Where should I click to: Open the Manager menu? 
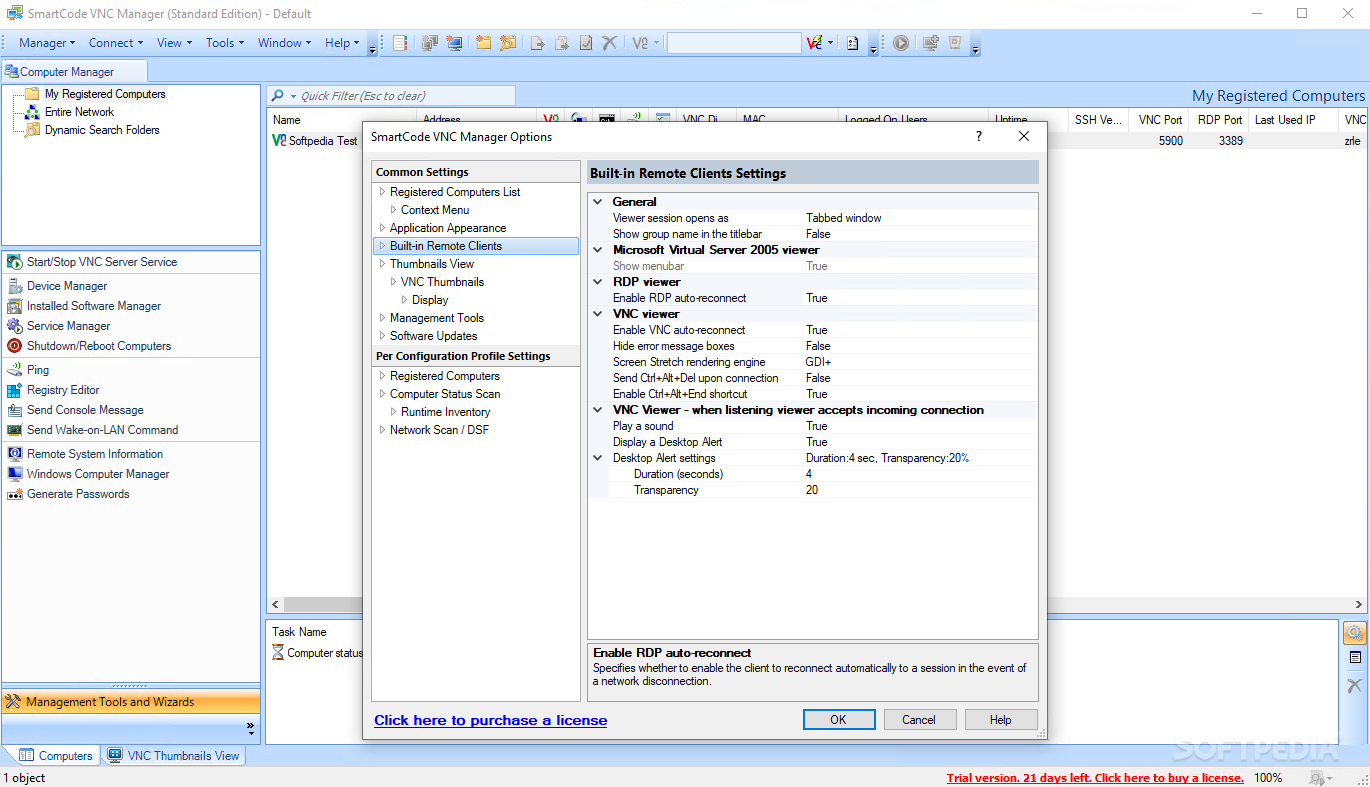coord(47,43)
